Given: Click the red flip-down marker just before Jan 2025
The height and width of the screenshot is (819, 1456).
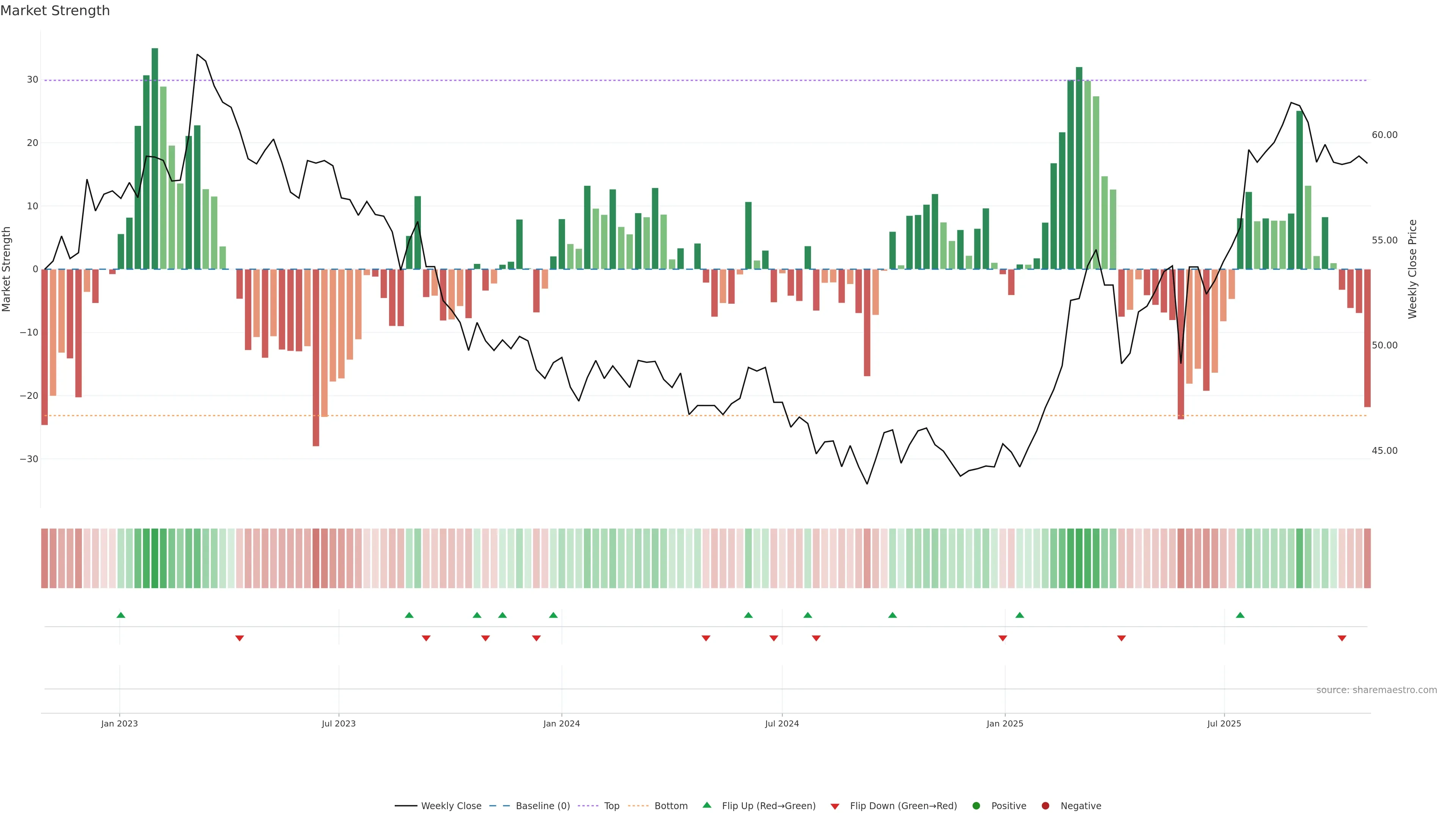Looking at the screenshot, I should pyautogui.click(x=1003, y=638).
